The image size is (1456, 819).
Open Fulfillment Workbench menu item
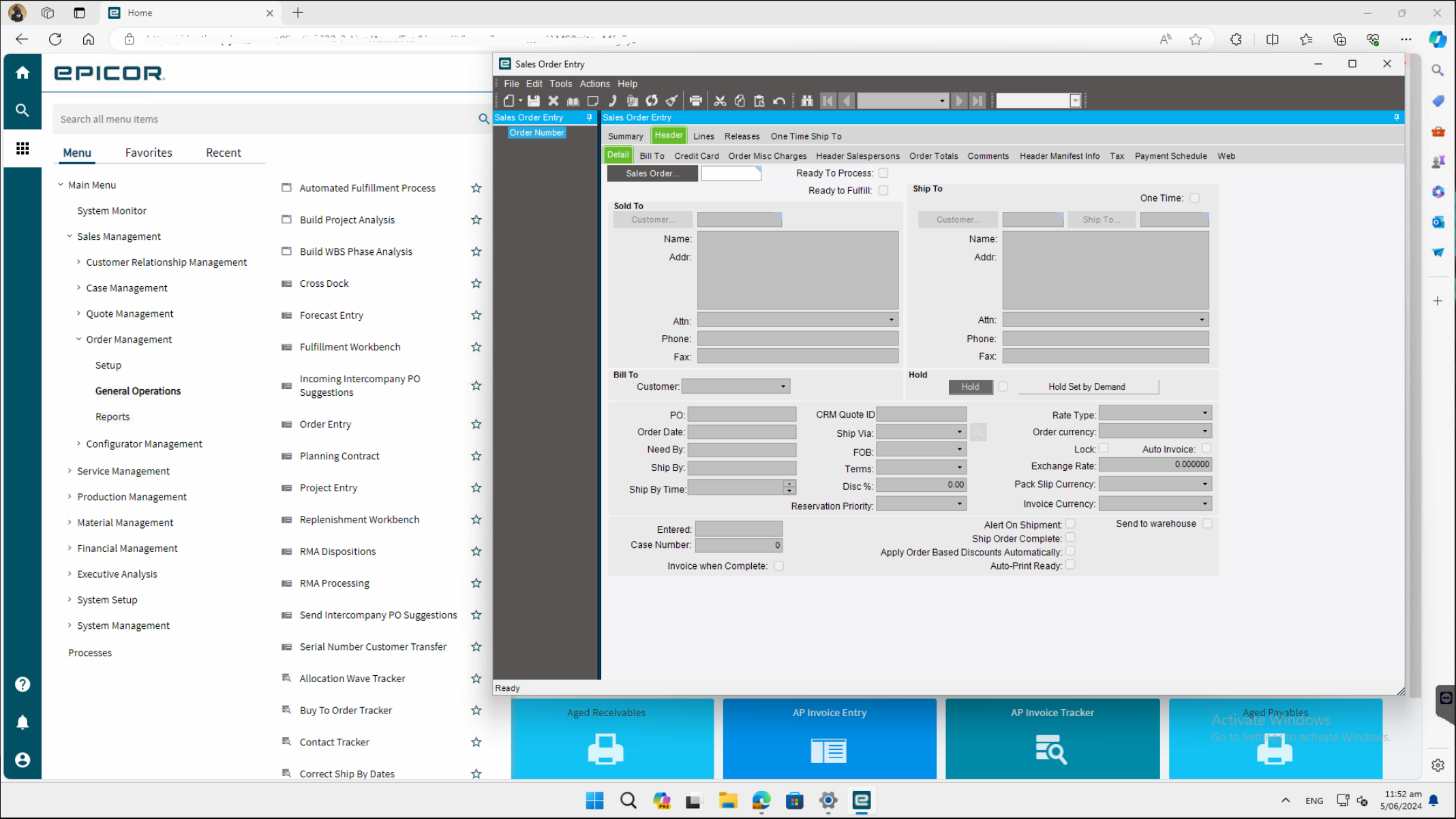pyautogui.click(x=350, y=347)
